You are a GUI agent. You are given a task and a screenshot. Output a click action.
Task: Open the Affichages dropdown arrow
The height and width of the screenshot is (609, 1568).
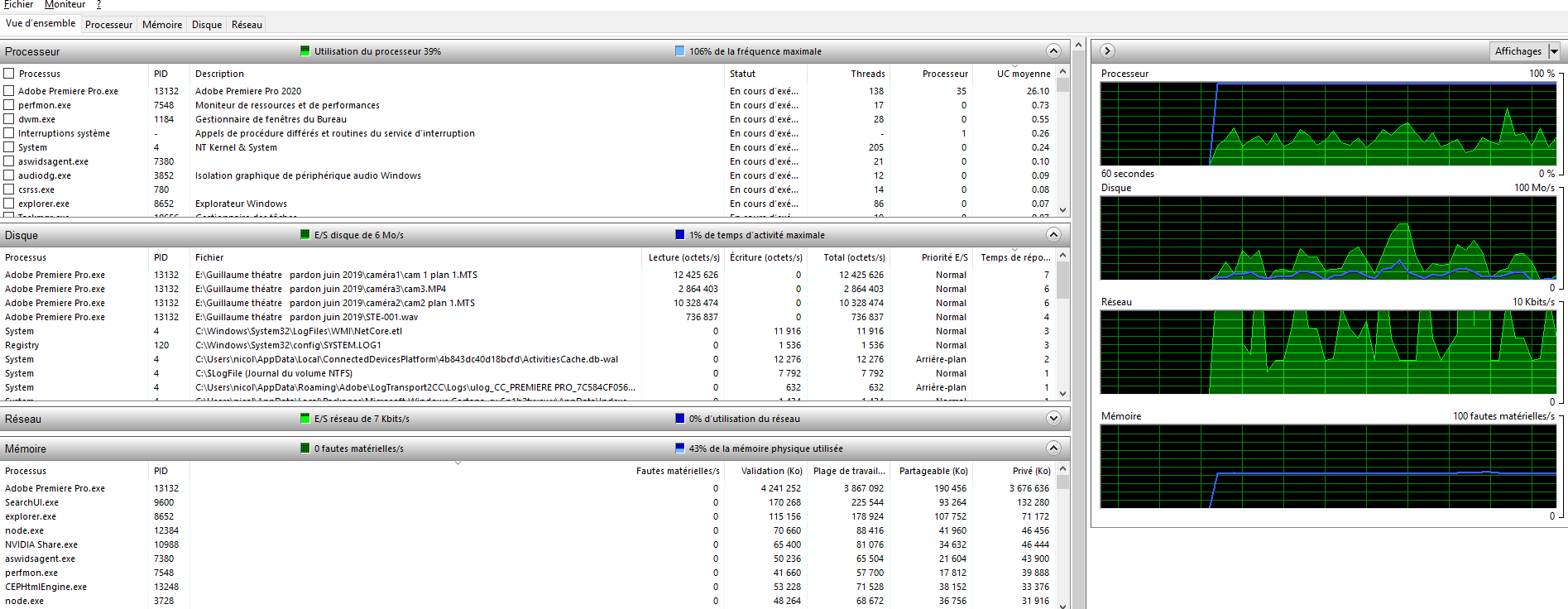coord(1554,51)
